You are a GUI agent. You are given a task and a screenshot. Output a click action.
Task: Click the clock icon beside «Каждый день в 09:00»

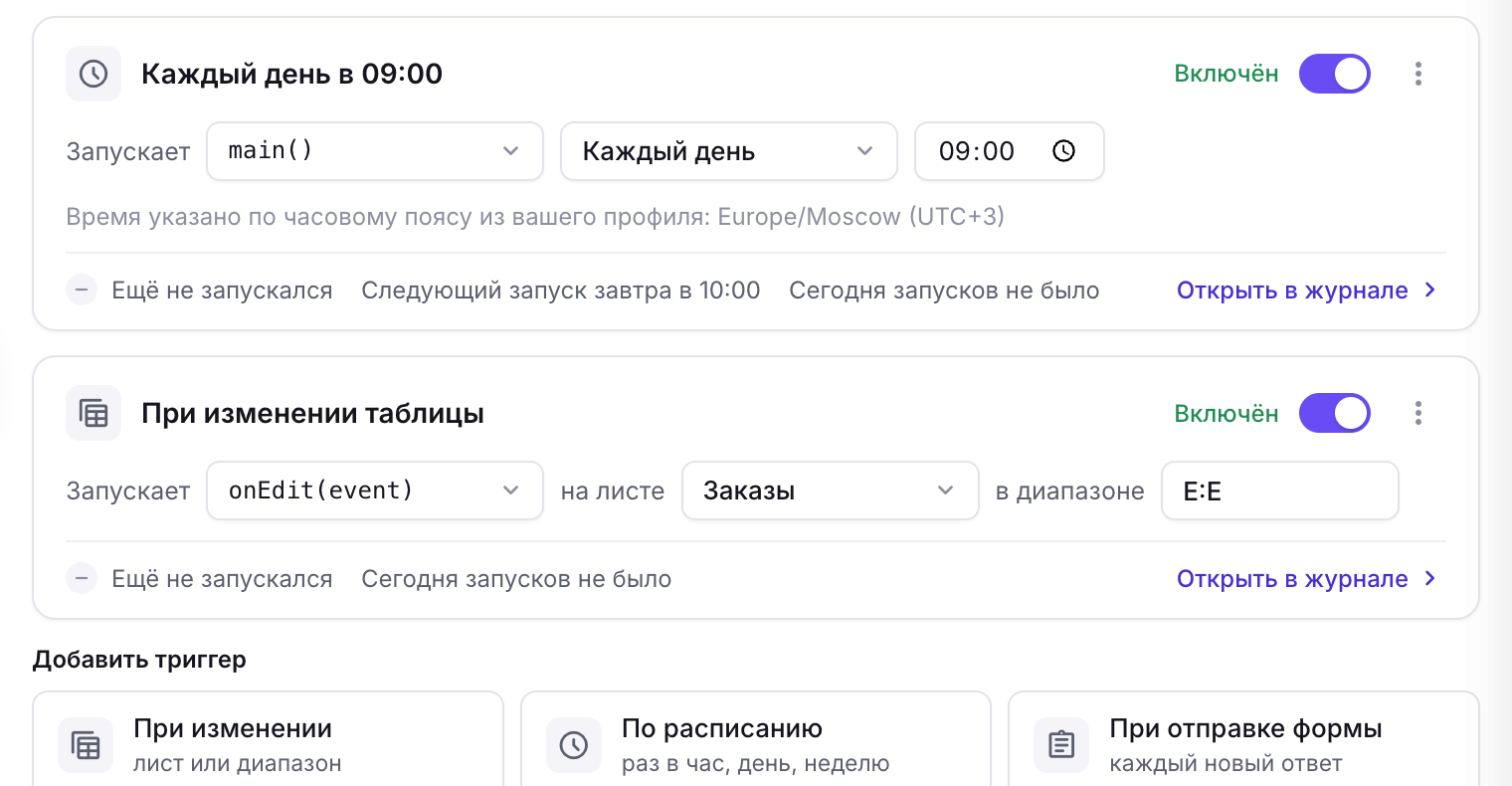coord(93,74)
